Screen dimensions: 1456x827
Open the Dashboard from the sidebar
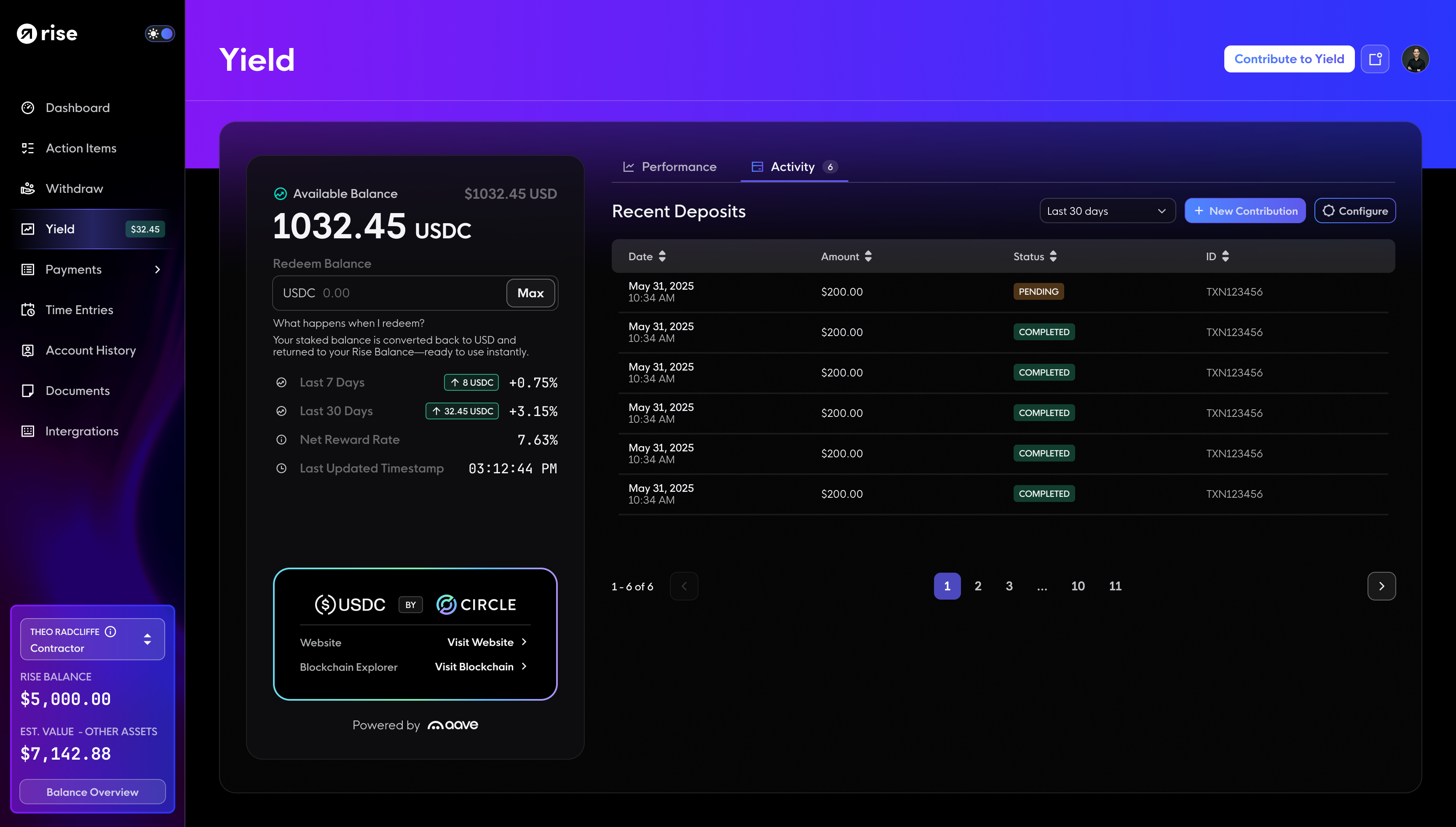(x=77, y=108)
